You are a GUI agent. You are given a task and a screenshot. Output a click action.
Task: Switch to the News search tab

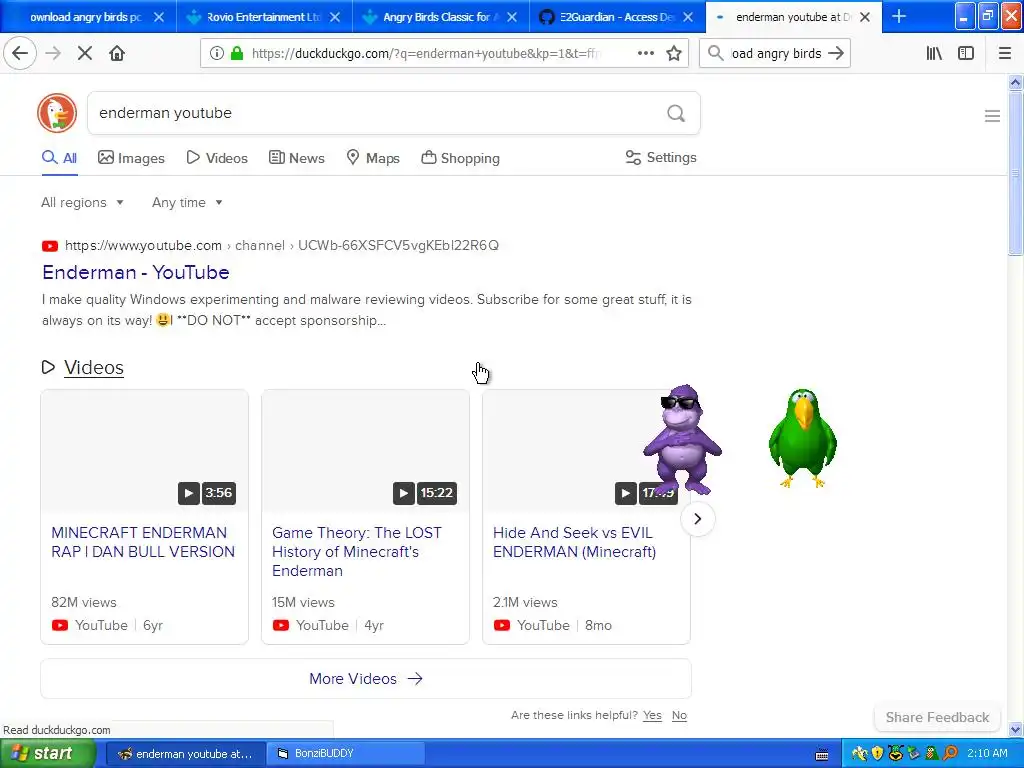[296, 158]
